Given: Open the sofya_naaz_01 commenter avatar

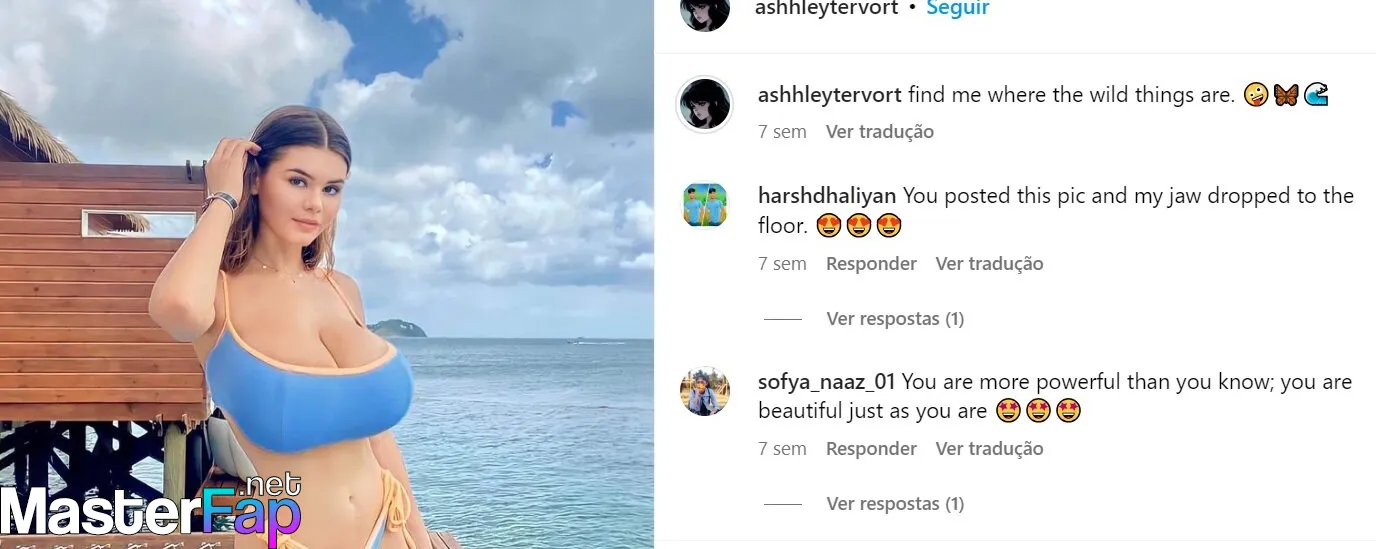Looking at the screenshot, I should coord(705,390).
